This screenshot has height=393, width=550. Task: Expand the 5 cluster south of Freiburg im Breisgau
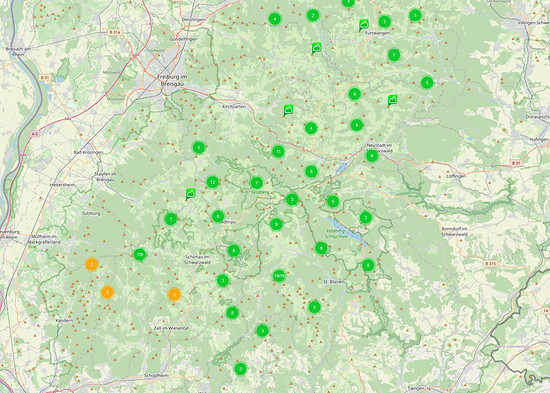199,147
